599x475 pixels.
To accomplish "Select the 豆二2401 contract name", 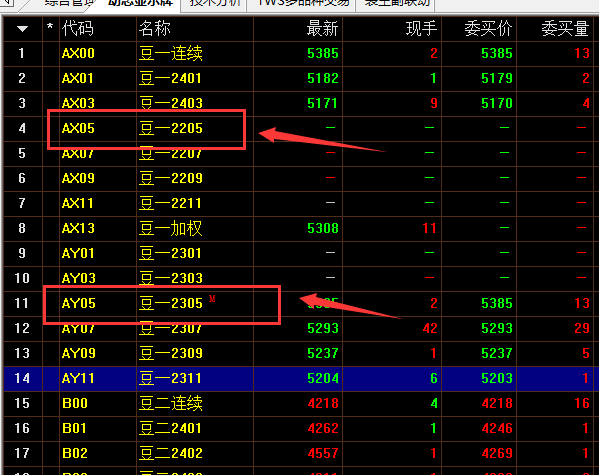I will click(x=170, y=428).
